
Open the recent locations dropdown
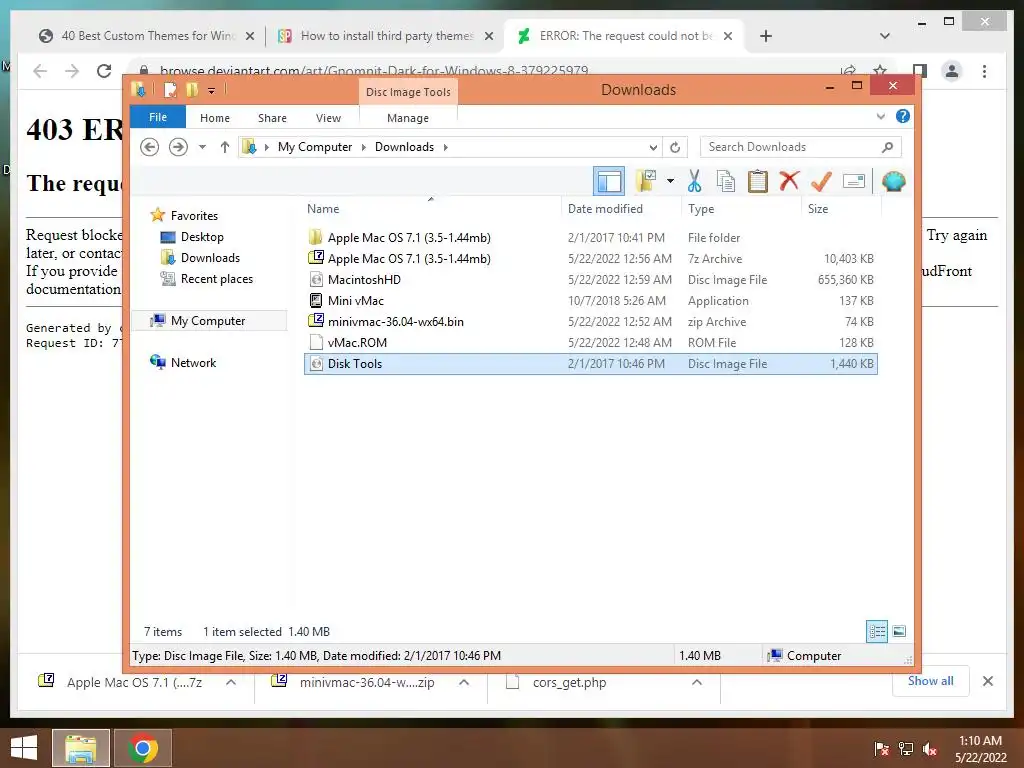[x=202, y=147]
